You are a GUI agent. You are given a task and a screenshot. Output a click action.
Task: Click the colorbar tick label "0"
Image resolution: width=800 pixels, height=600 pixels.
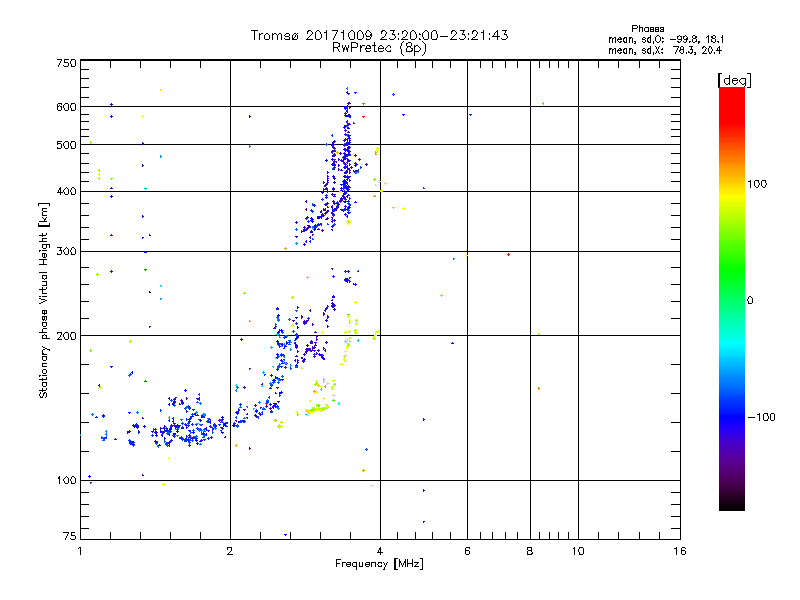(x=749, y=301)
